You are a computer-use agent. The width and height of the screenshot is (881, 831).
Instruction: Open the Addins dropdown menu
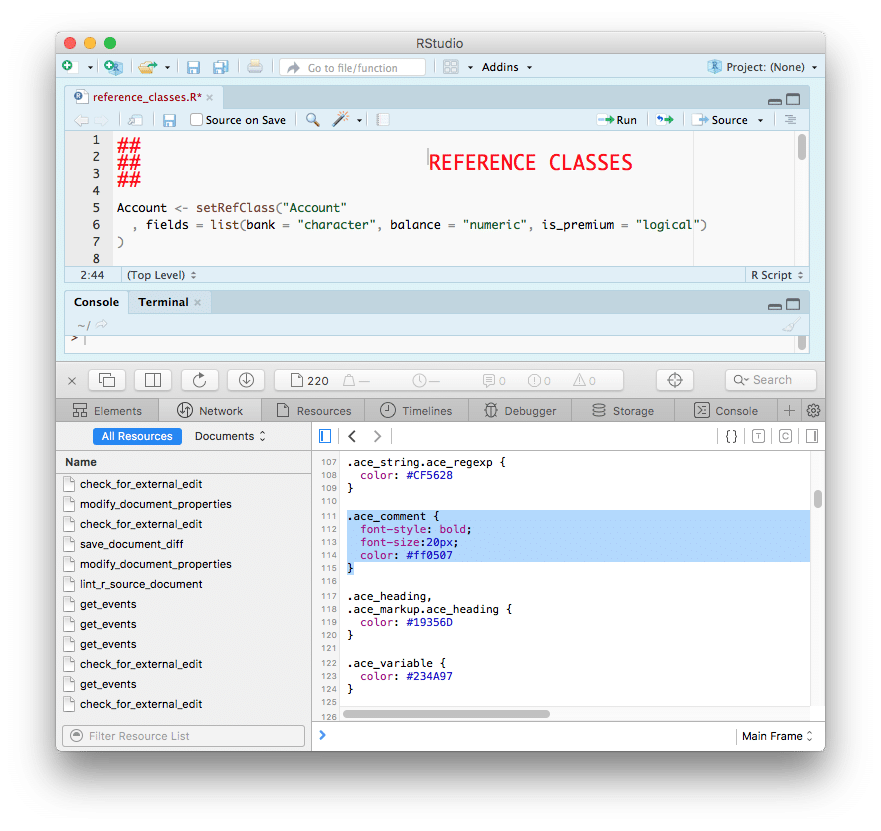pos(506,67)
